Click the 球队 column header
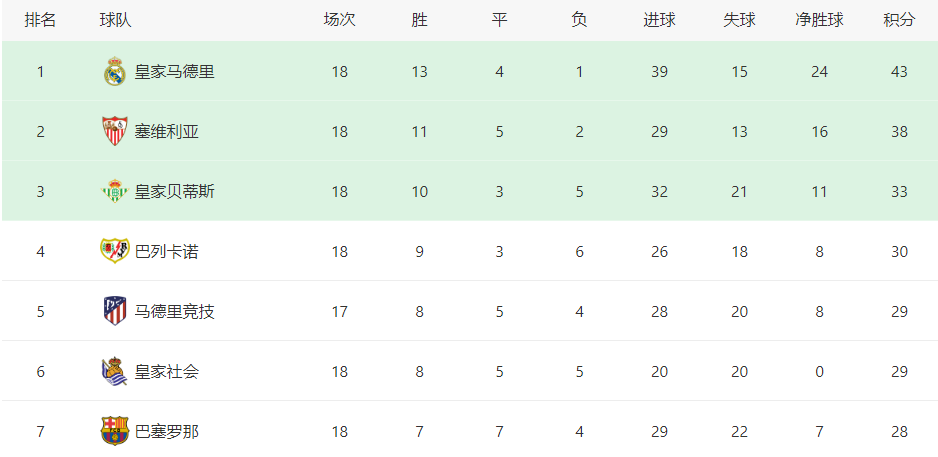 pyautogui.click(x=115, y=20)
